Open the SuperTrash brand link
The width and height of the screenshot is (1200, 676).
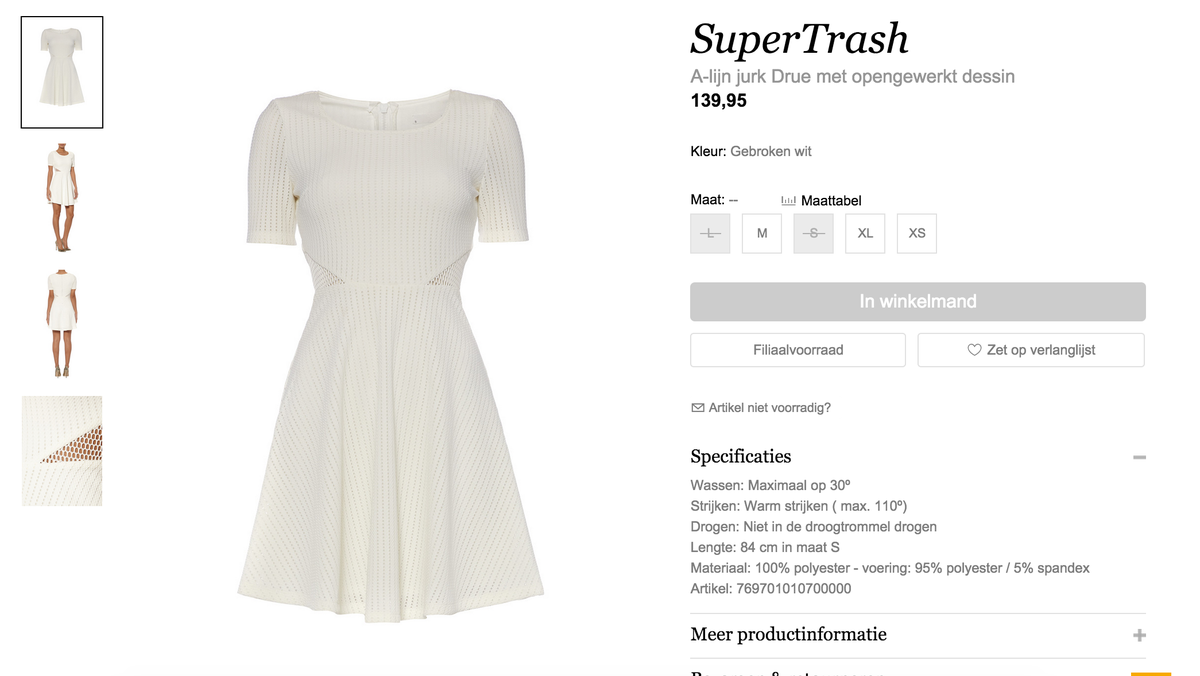[x=800, y=39]
